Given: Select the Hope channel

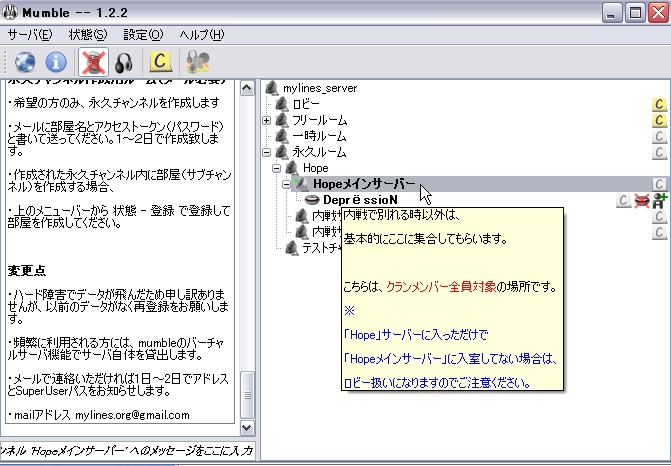Looking at the screenshot, I should click(x=315, y=168).
